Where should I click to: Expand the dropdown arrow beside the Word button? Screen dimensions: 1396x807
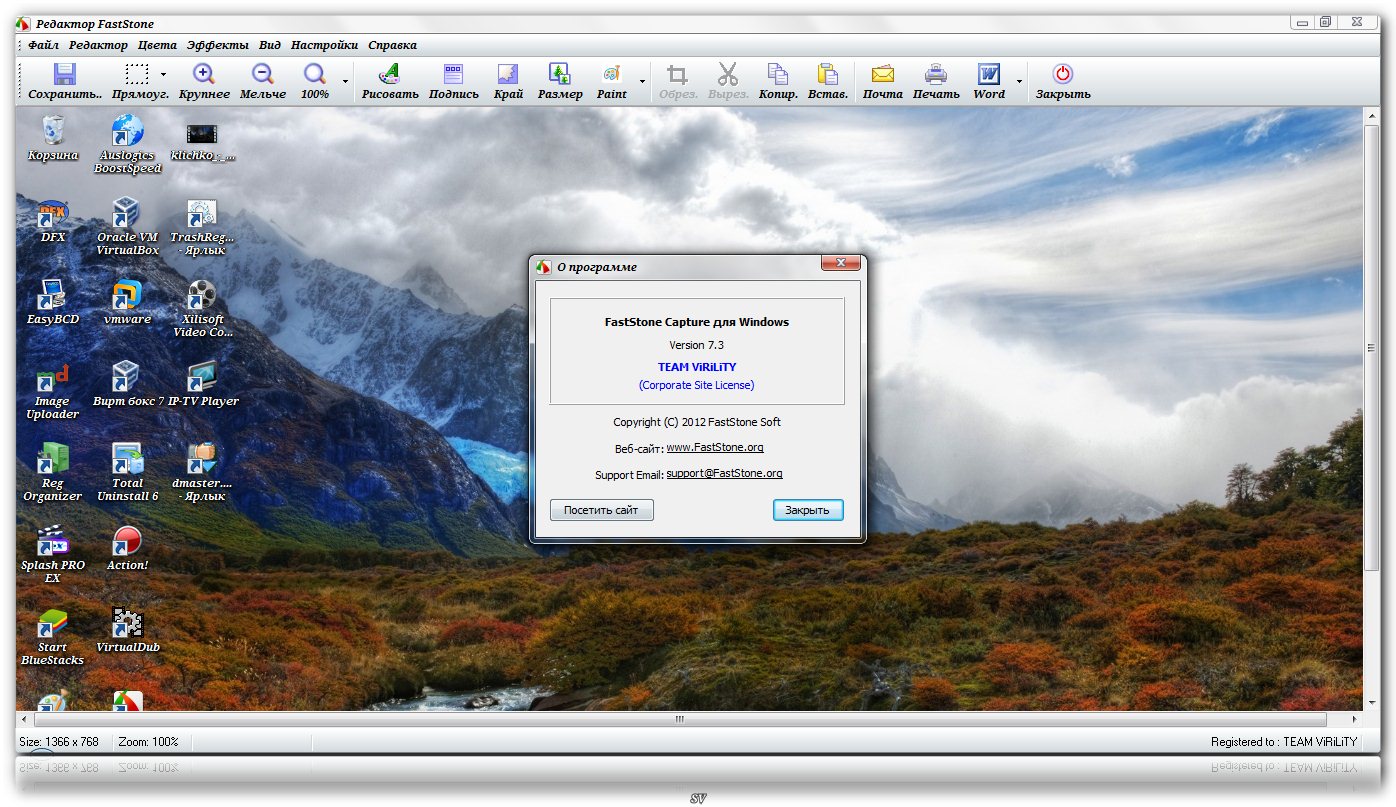[1019, 81]
